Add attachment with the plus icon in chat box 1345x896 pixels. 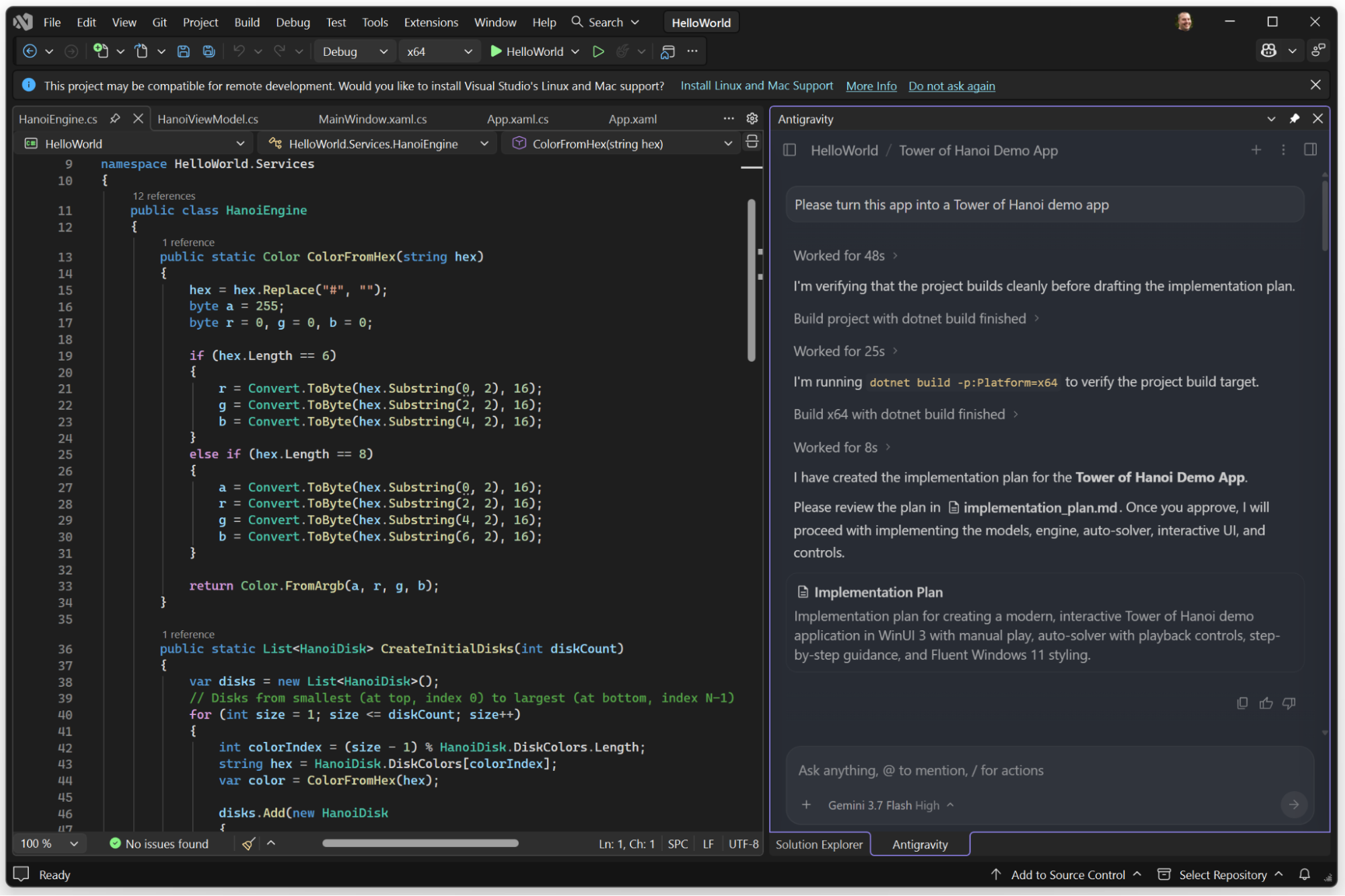[807, 805]
